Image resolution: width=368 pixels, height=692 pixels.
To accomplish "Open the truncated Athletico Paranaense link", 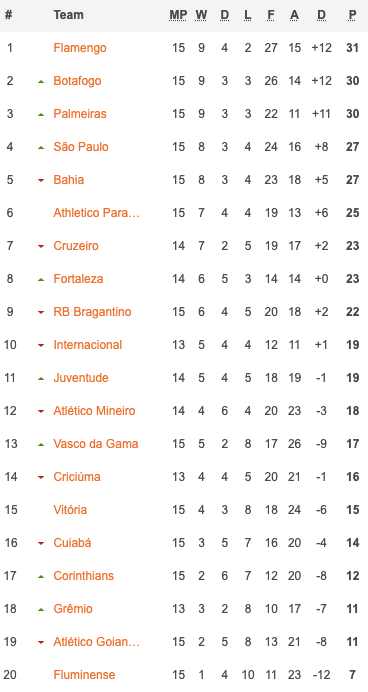I will tap(97, 213).
